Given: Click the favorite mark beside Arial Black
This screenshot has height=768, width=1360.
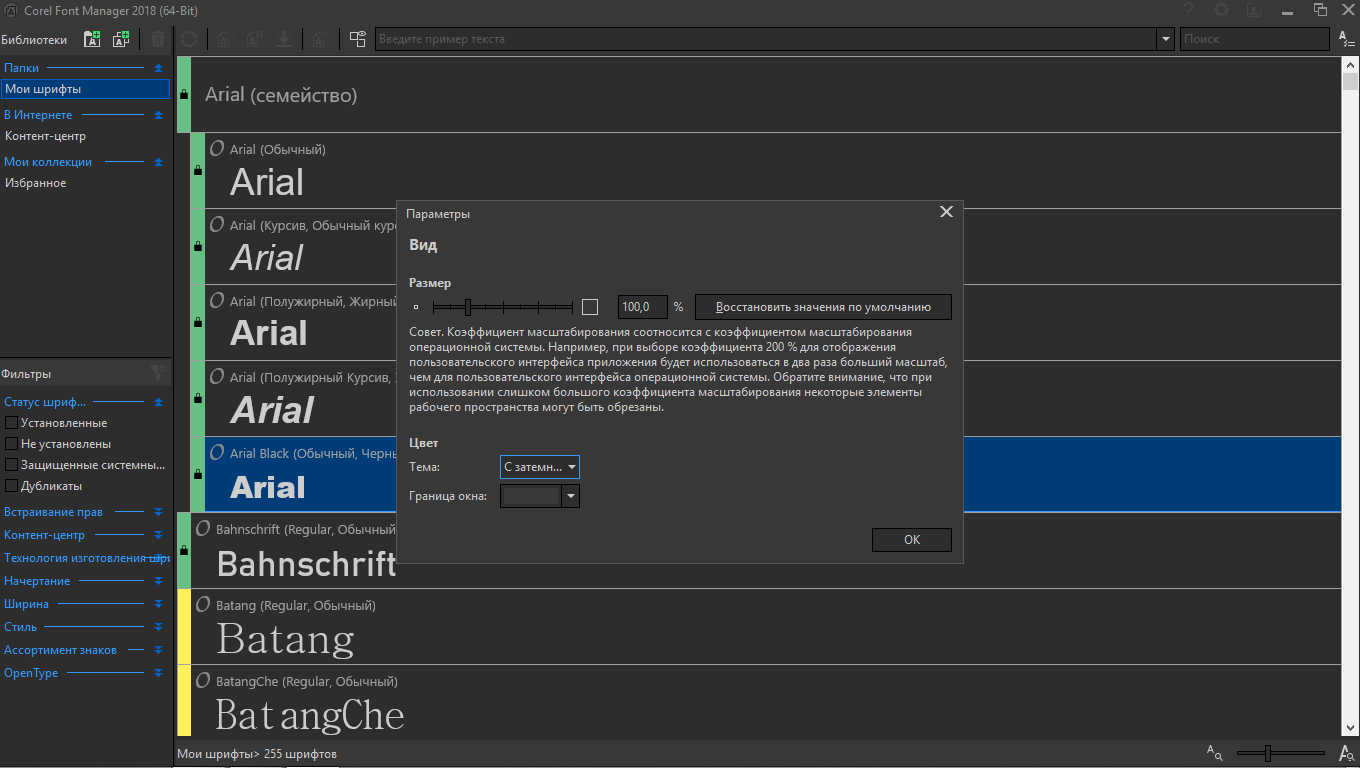Looking at the screenshot, I should pyautogui.click(x=216, y=452).
